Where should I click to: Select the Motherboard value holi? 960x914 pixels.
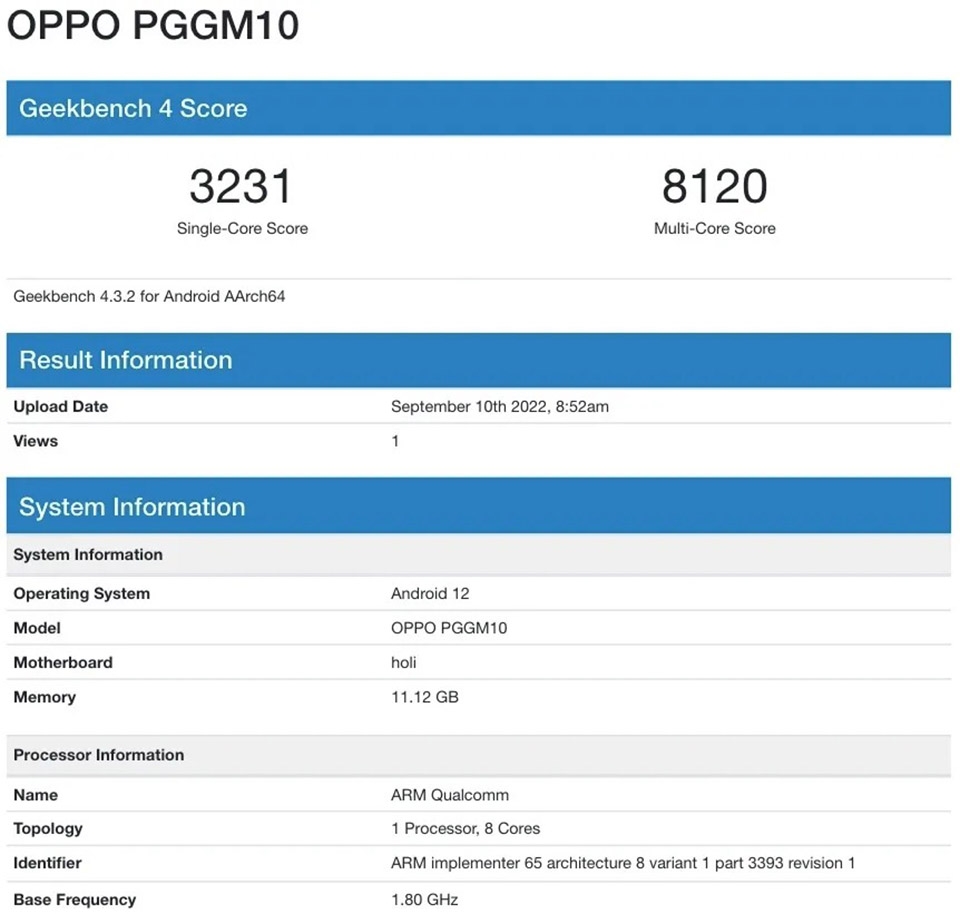404,662
